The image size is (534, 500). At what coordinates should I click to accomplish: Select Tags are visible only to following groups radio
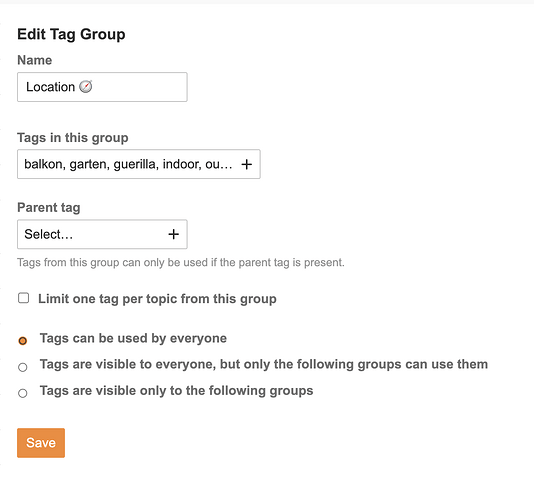tap(23, 393)
